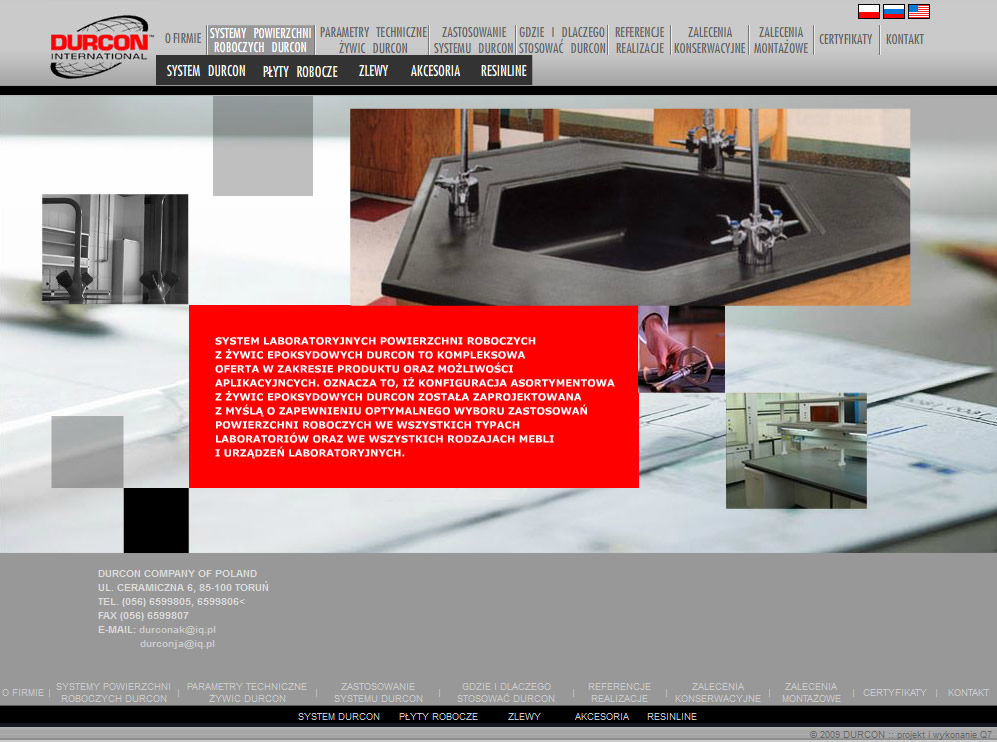The height and width of the screenshot is (742, 997).
Task: Select System Durcon in the dark submenu
Action: (x=206, y=71)
